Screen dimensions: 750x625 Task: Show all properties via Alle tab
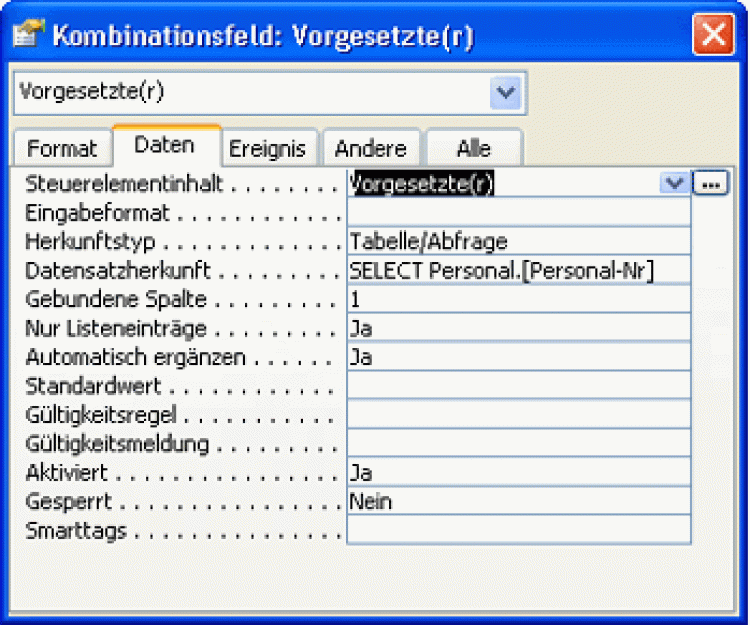coord(473,149)
